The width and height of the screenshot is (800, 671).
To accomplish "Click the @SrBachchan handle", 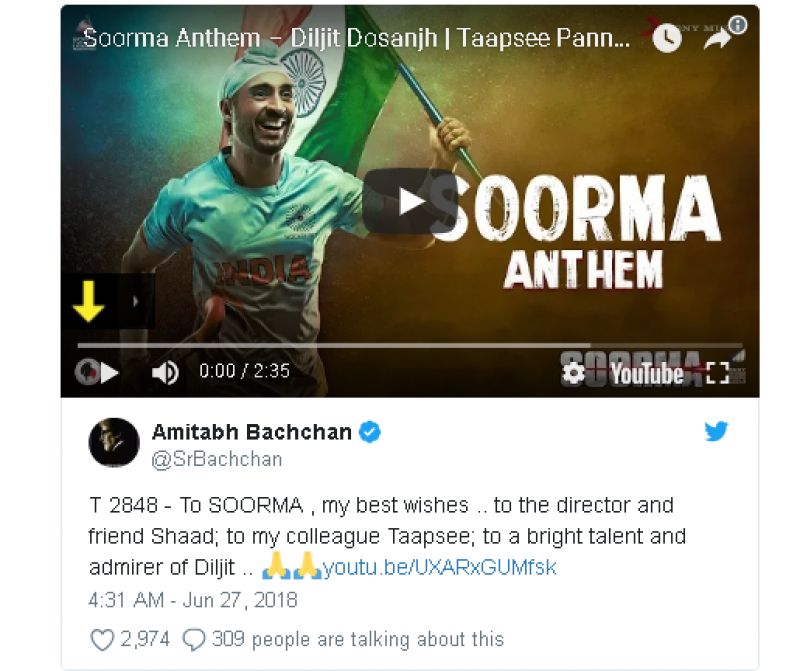I will tap(217, 459).
